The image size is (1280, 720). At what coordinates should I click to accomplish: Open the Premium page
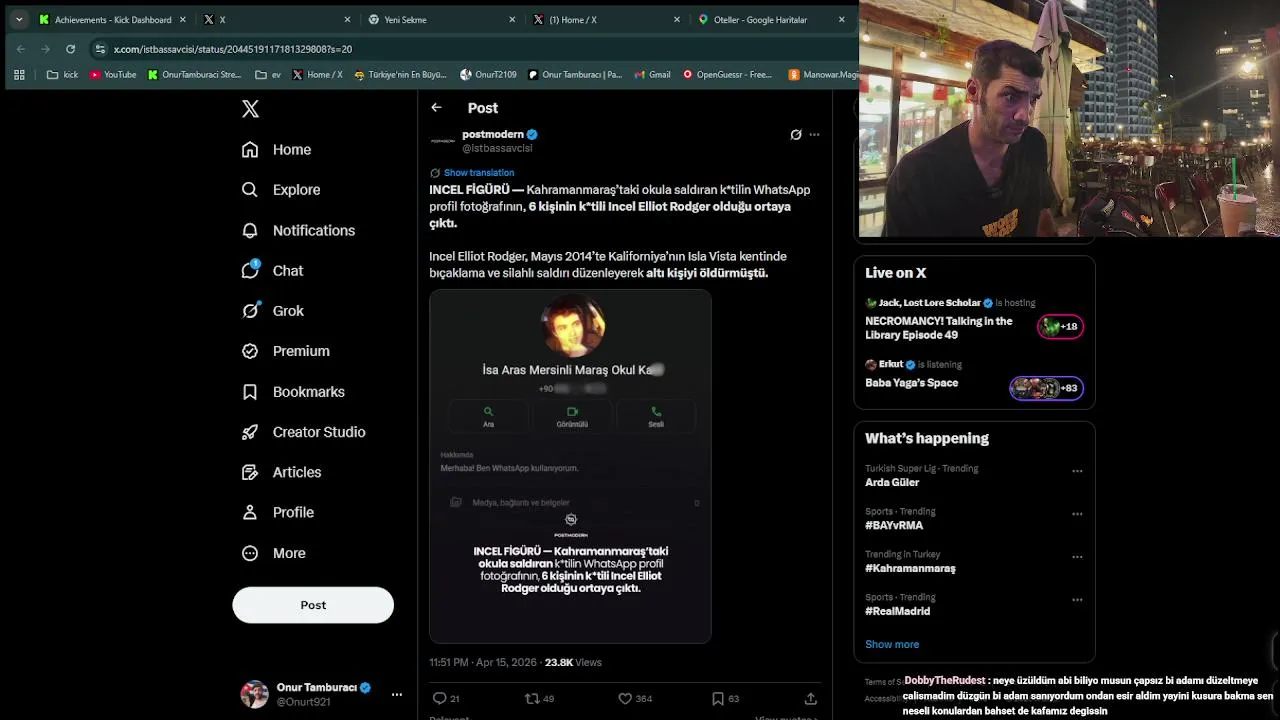286,351
